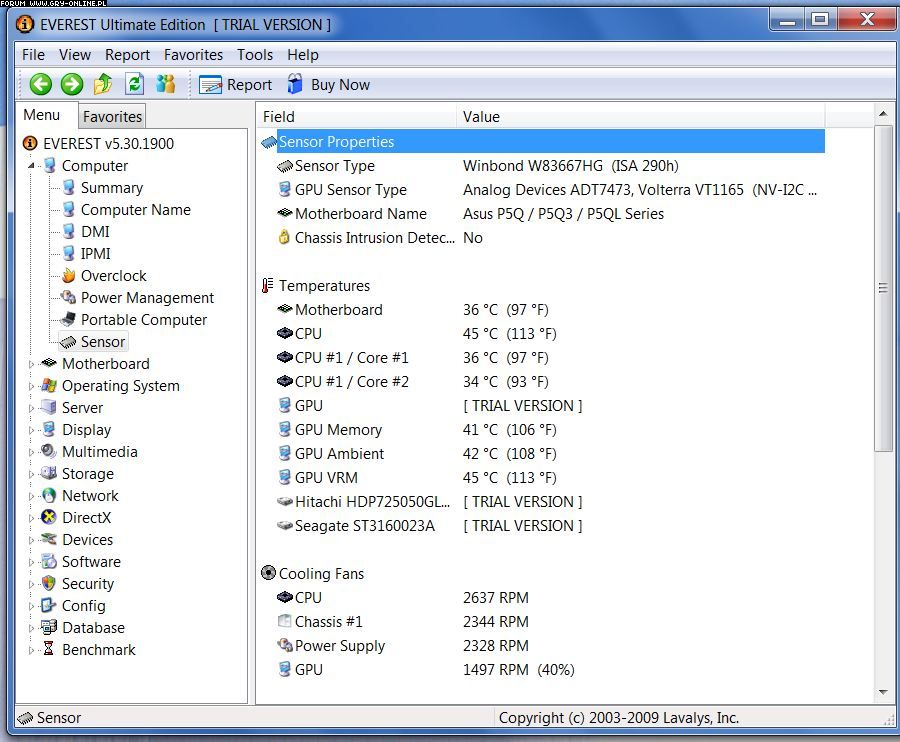This screenshot has width=900, height=742.
Task: Select the Sensor chip icon in tree
Action: (68, 342)
